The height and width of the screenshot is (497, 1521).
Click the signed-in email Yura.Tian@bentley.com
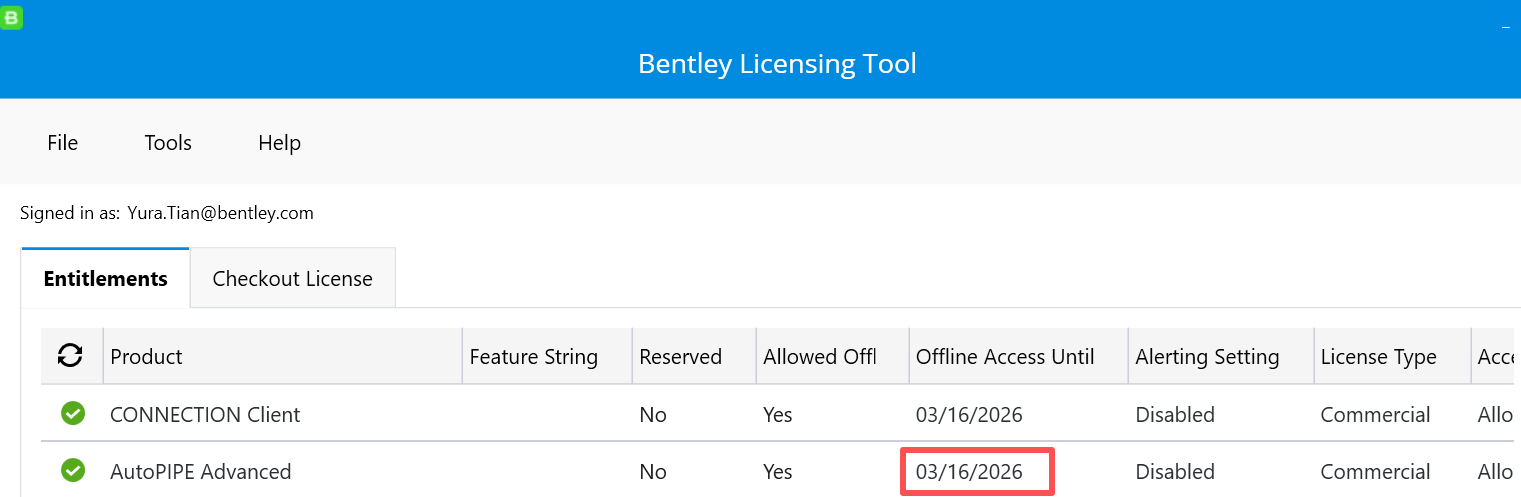pos(220,213)
